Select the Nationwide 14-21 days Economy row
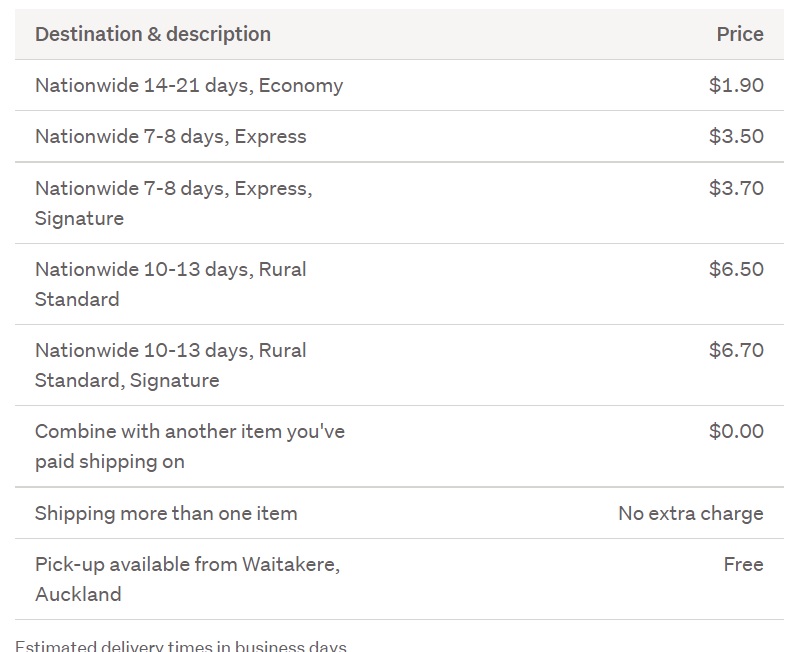 point(189,85)
